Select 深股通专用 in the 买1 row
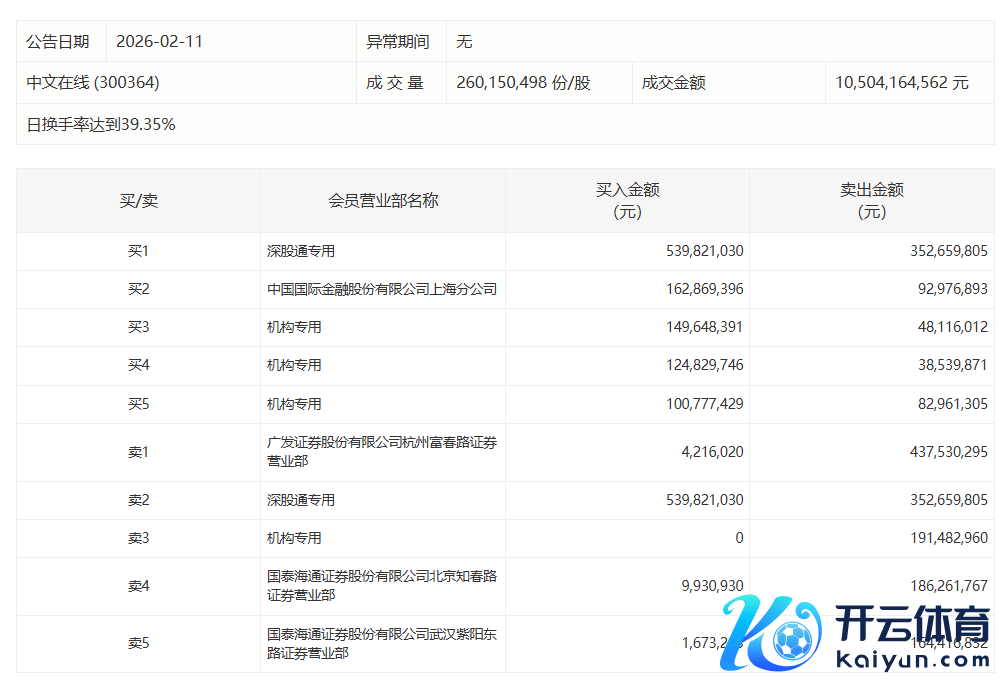 (294, 252)
